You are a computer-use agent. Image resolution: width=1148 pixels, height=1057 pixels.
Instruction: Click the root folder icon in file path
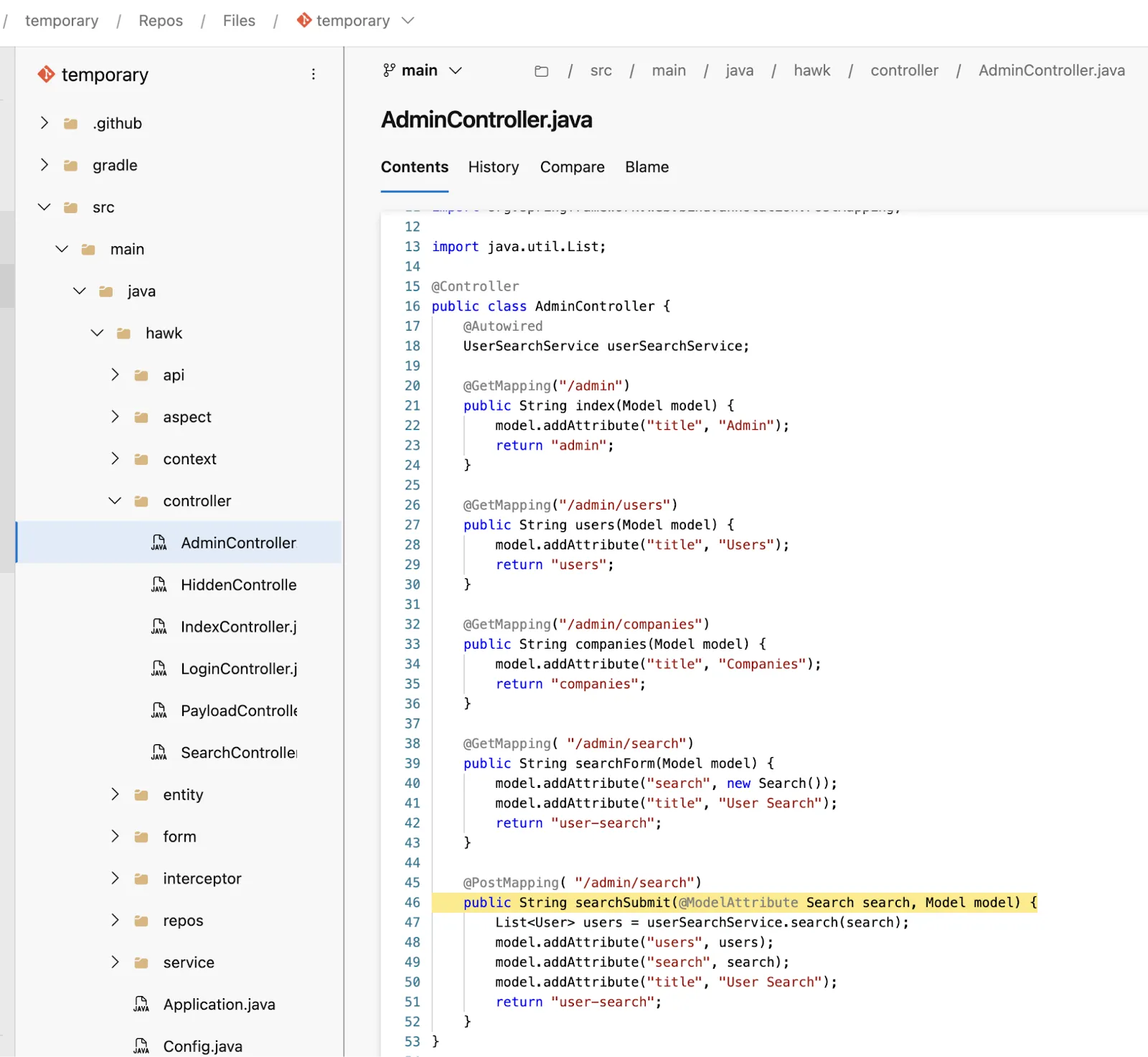542,71
